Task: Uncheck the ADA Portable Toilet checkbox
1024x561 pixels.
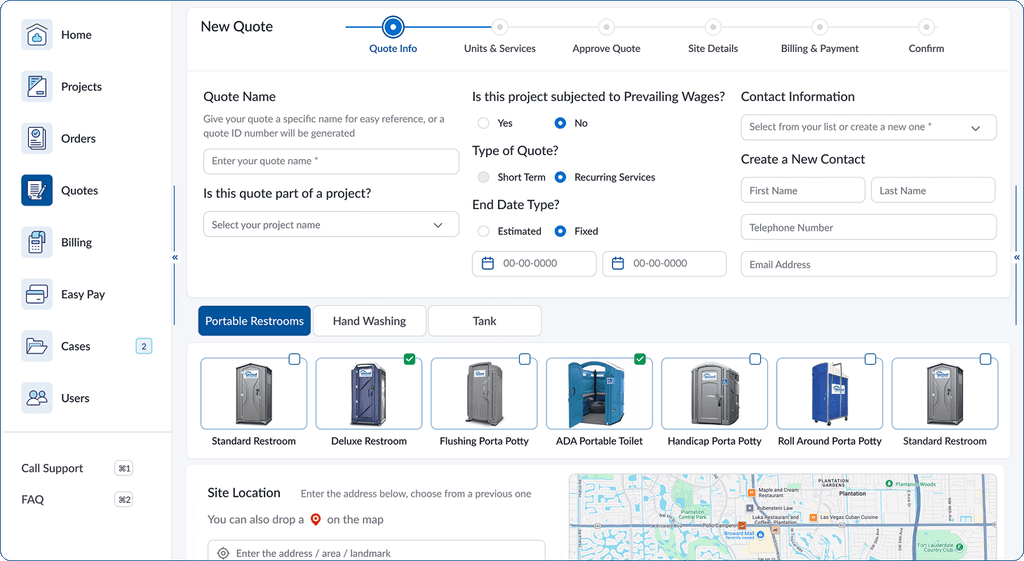Action: 640,359
